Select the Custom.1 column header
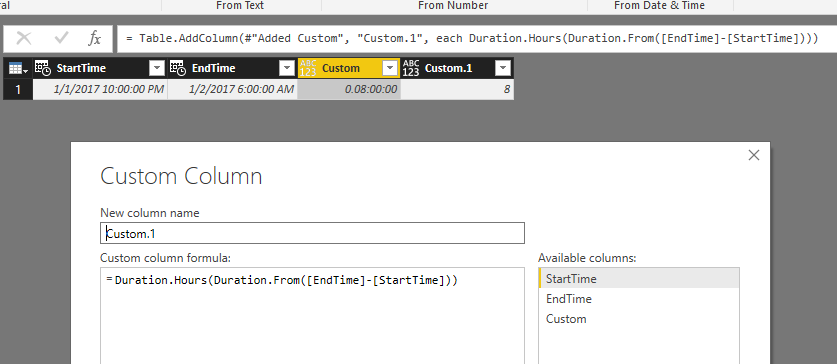 pyautogui.click(x=457, y=68)
